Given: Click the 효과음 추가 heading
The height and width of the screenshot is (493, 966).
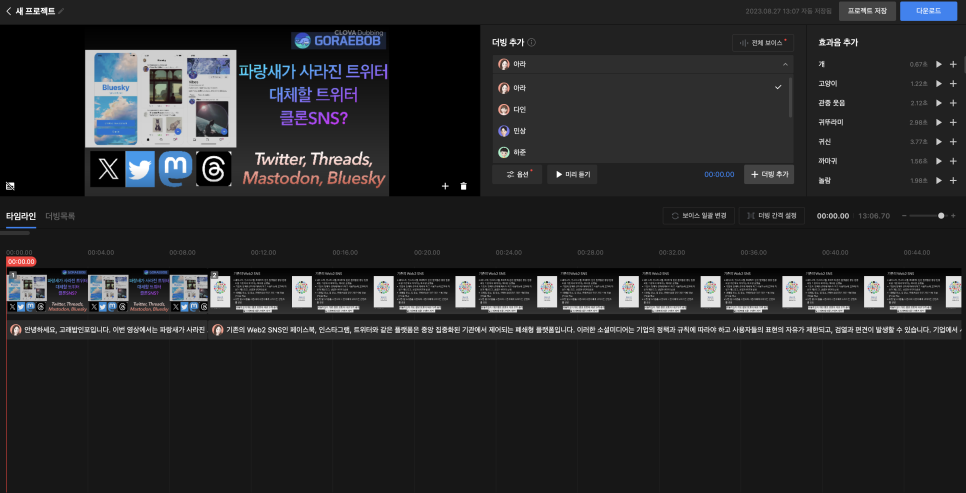Looking at the screenshot, I should tap(838, 43).
